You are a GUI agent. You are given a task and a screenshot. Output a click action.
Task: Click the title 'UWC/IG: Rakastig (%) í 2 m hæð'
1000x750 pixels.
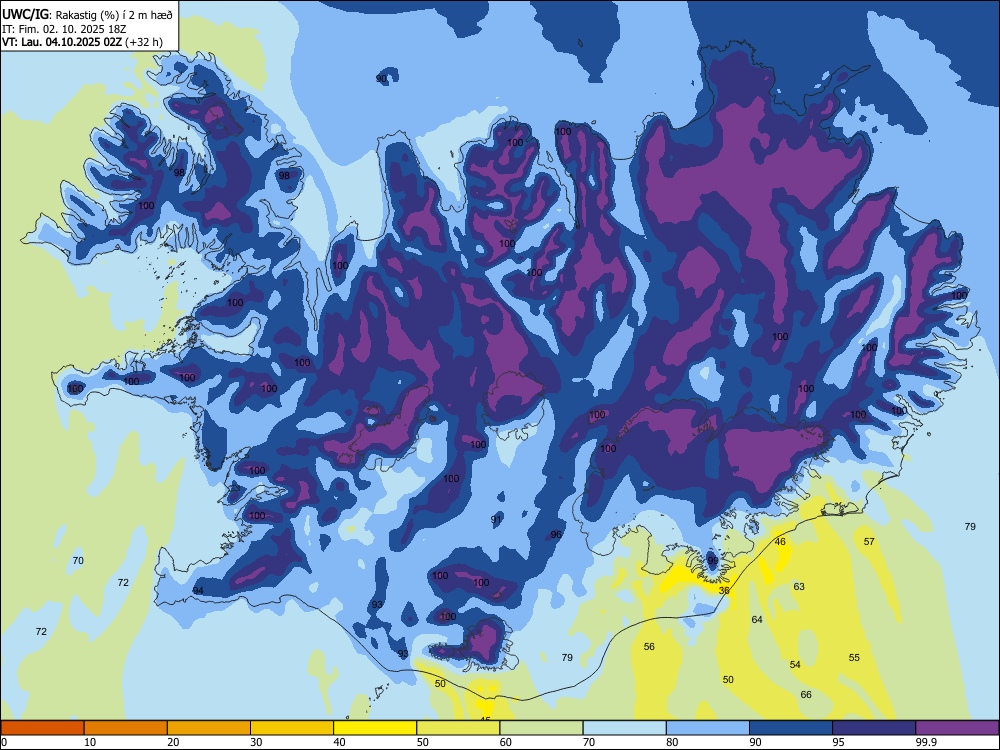point(87,13)
